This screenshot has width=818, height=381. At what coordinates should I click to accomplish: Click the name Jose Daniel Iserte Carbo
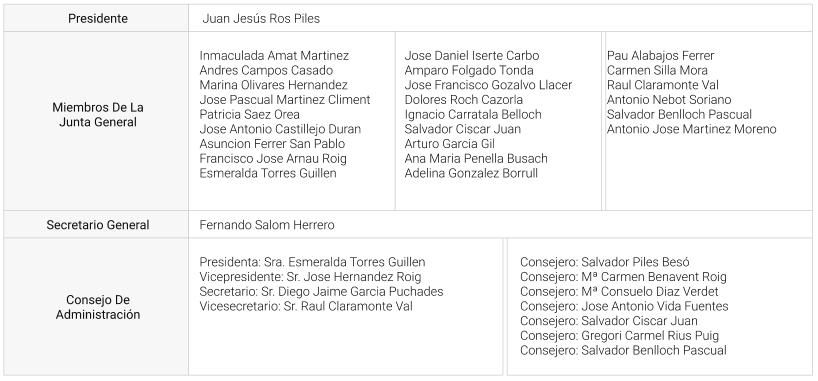[x=472, y=56]
